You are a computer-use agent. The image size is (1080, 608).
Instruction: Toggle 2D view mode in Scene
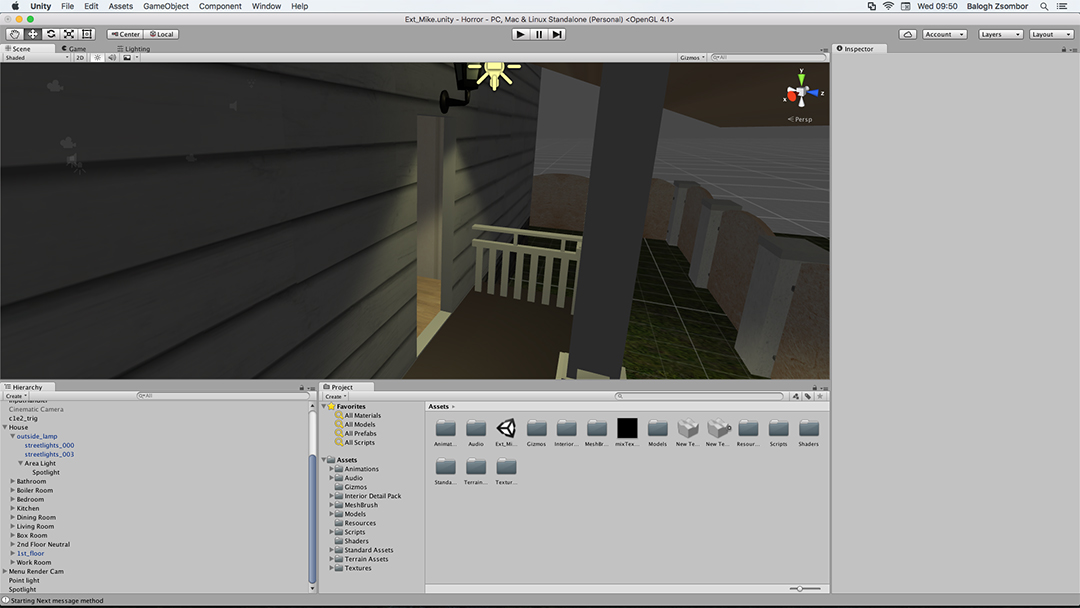coord(80,58)
